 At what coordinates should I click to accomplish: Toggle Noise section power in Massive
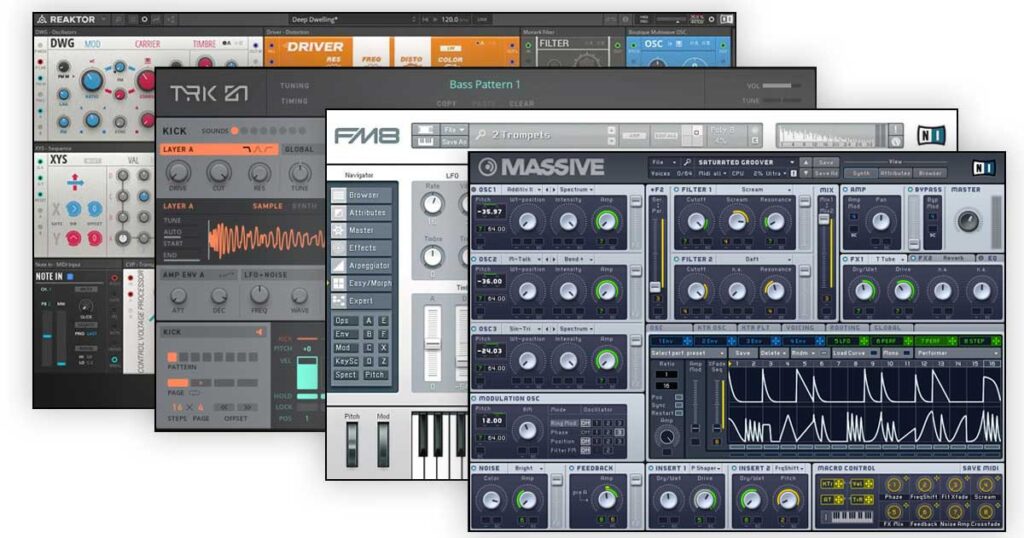tap(474, 468)
